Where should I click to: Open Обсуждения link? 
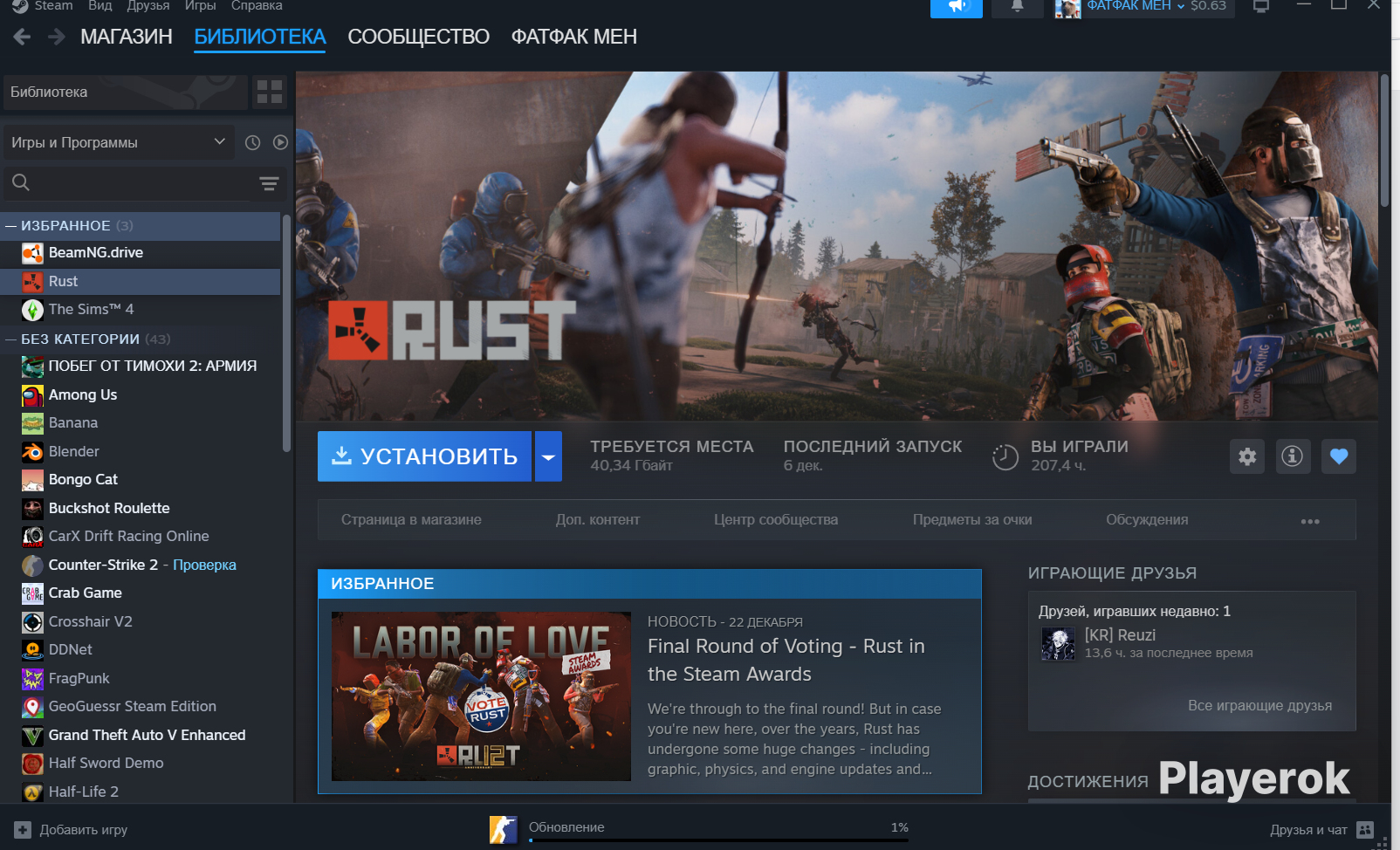point(1147,520)
